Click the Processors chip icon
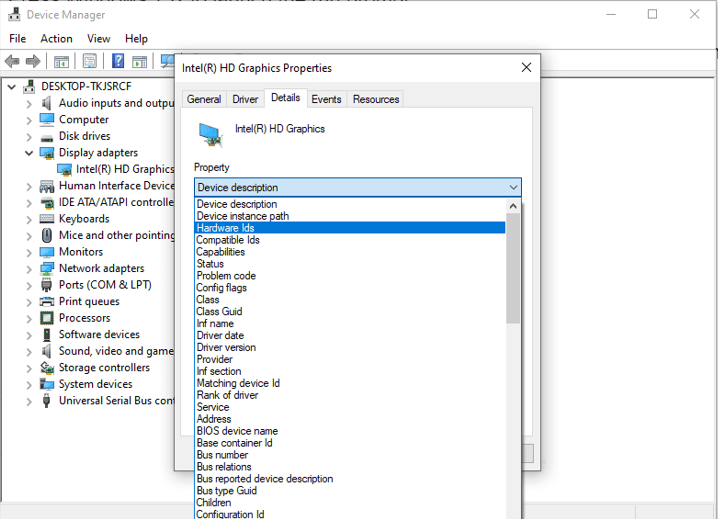 (47, 318)
